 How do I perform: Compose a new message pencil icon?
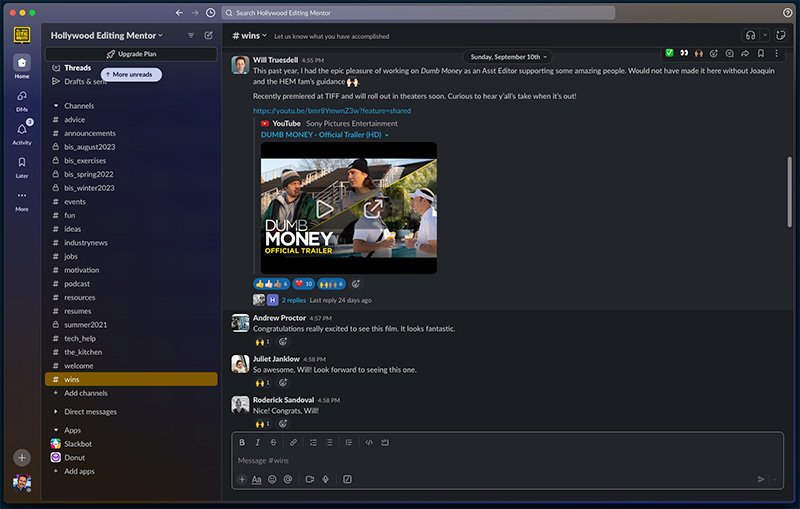pos(208,35)
